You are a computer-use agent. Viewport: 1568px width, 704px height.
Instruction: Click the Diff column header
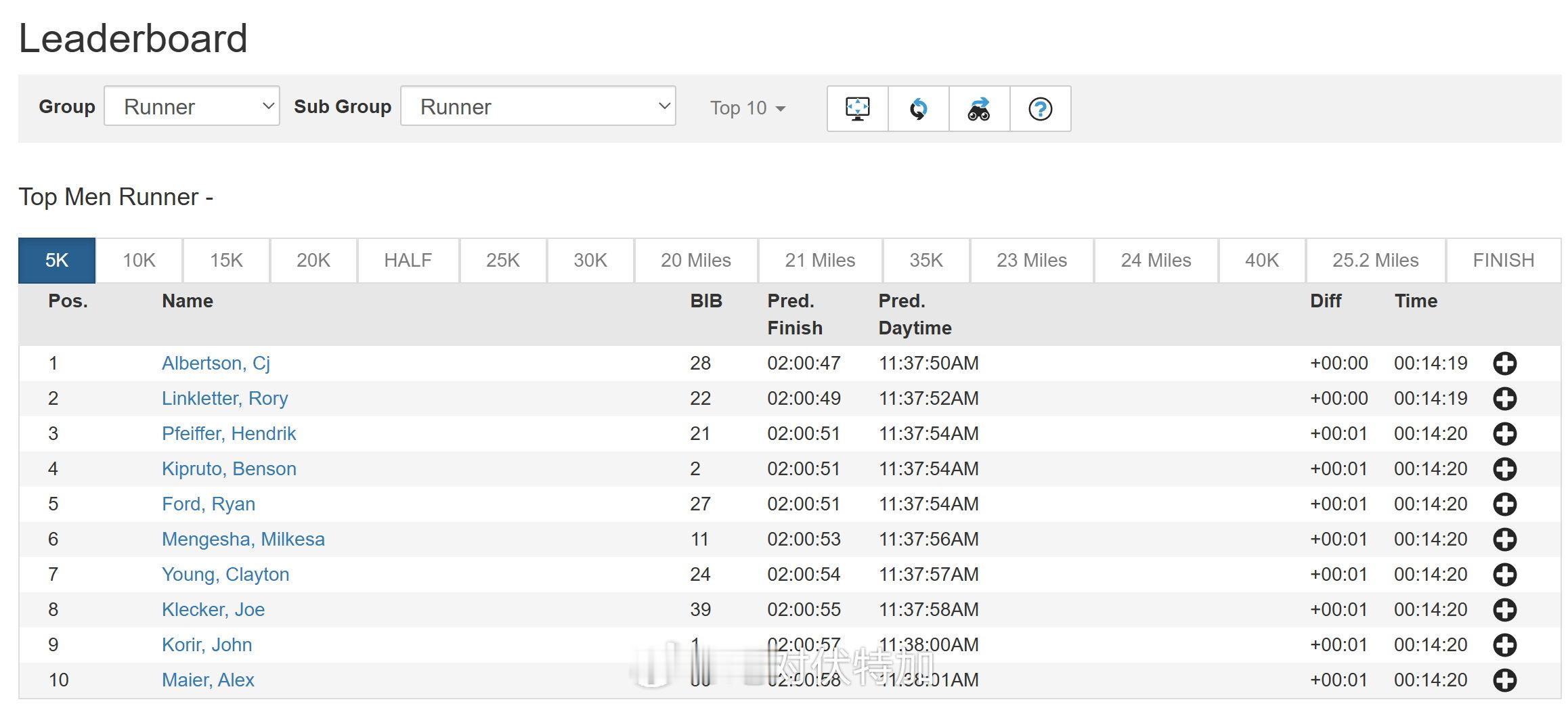tap(1326, 301)
